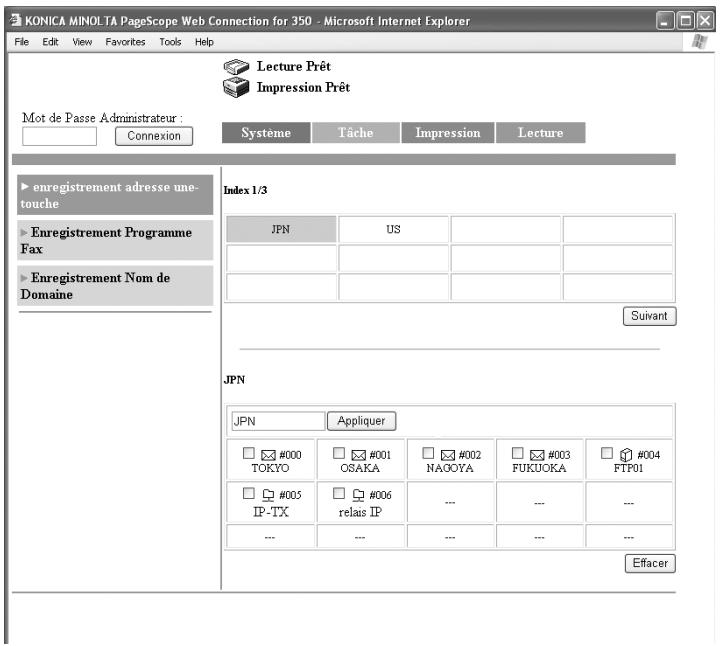The image size is (723, 646).
Task: Click the Mot de Passe Administrateur field
Action: (59, 136)
